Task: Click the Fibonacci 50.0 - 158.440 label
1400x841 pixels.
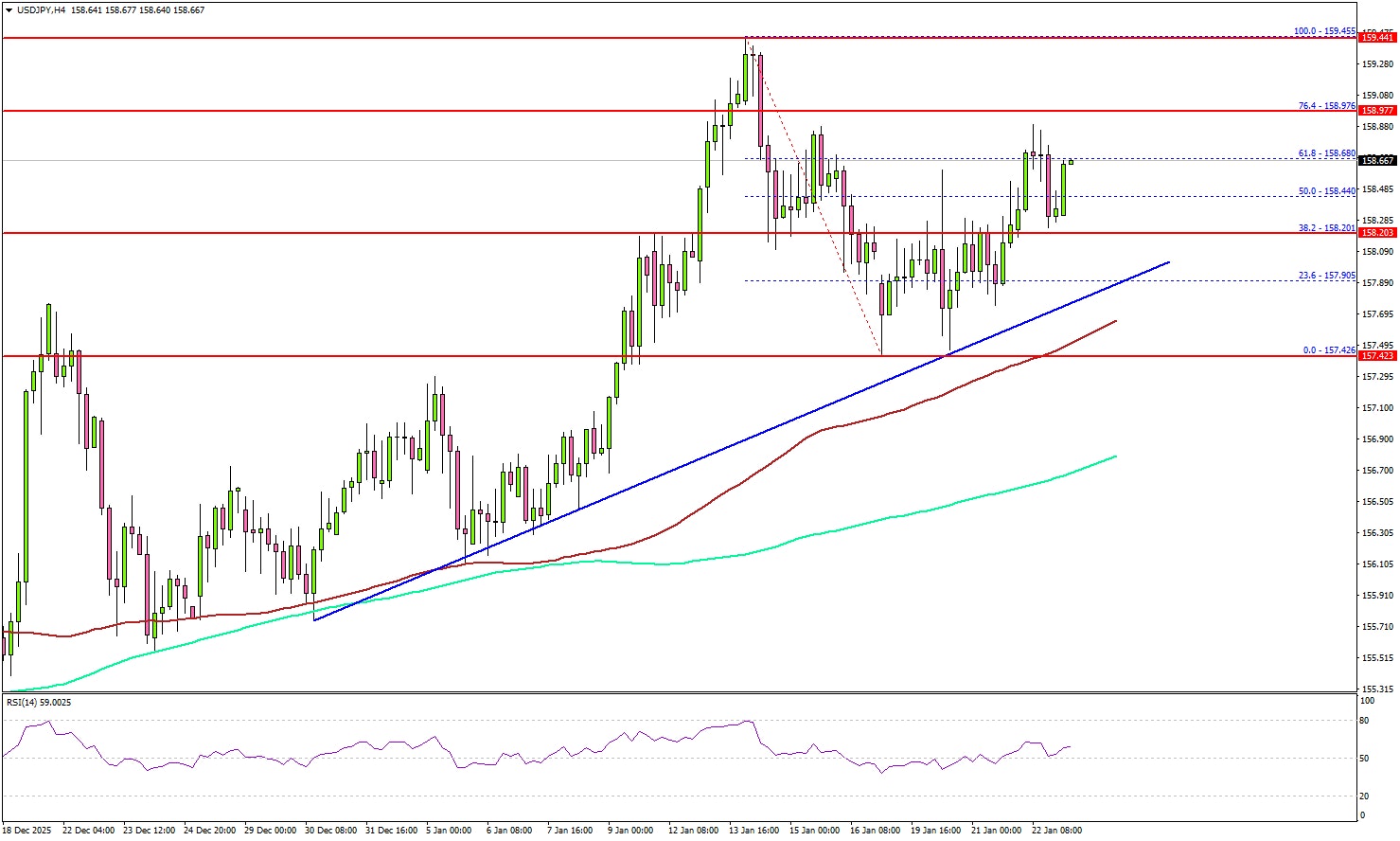Action: 1326,191
